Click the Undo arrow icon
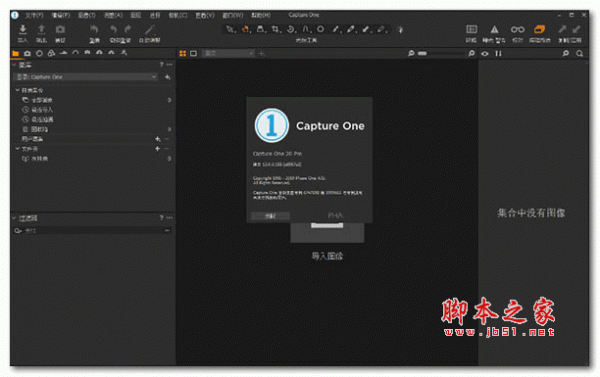 113,29
